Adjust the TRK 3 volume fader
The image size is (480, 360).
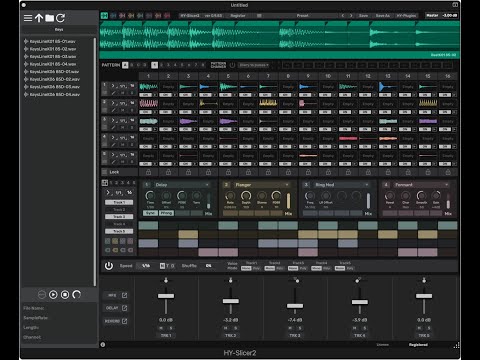[295, 306]
